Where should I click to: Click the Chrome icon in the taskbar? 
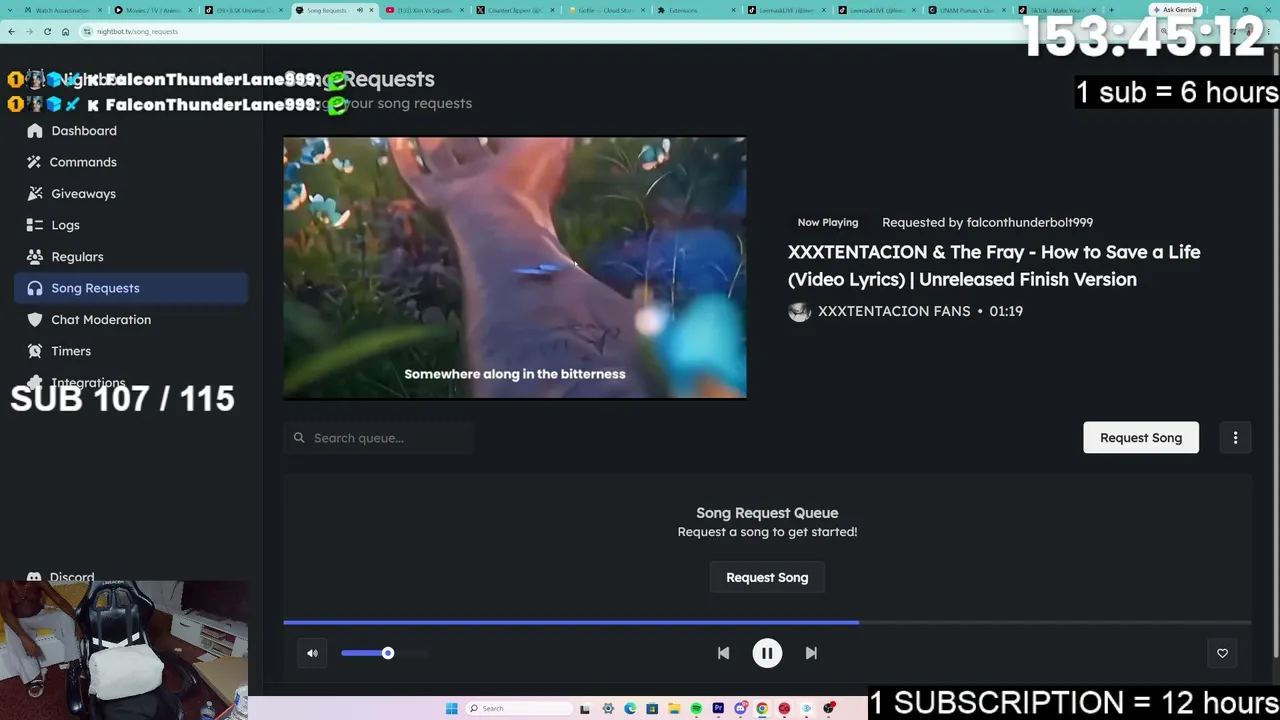click(x=762, y=709)
